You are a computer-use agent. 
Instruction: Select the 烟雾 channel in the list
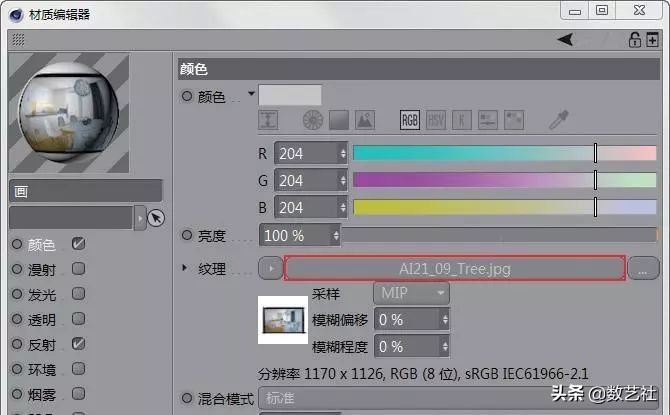[x=41, y=394]
